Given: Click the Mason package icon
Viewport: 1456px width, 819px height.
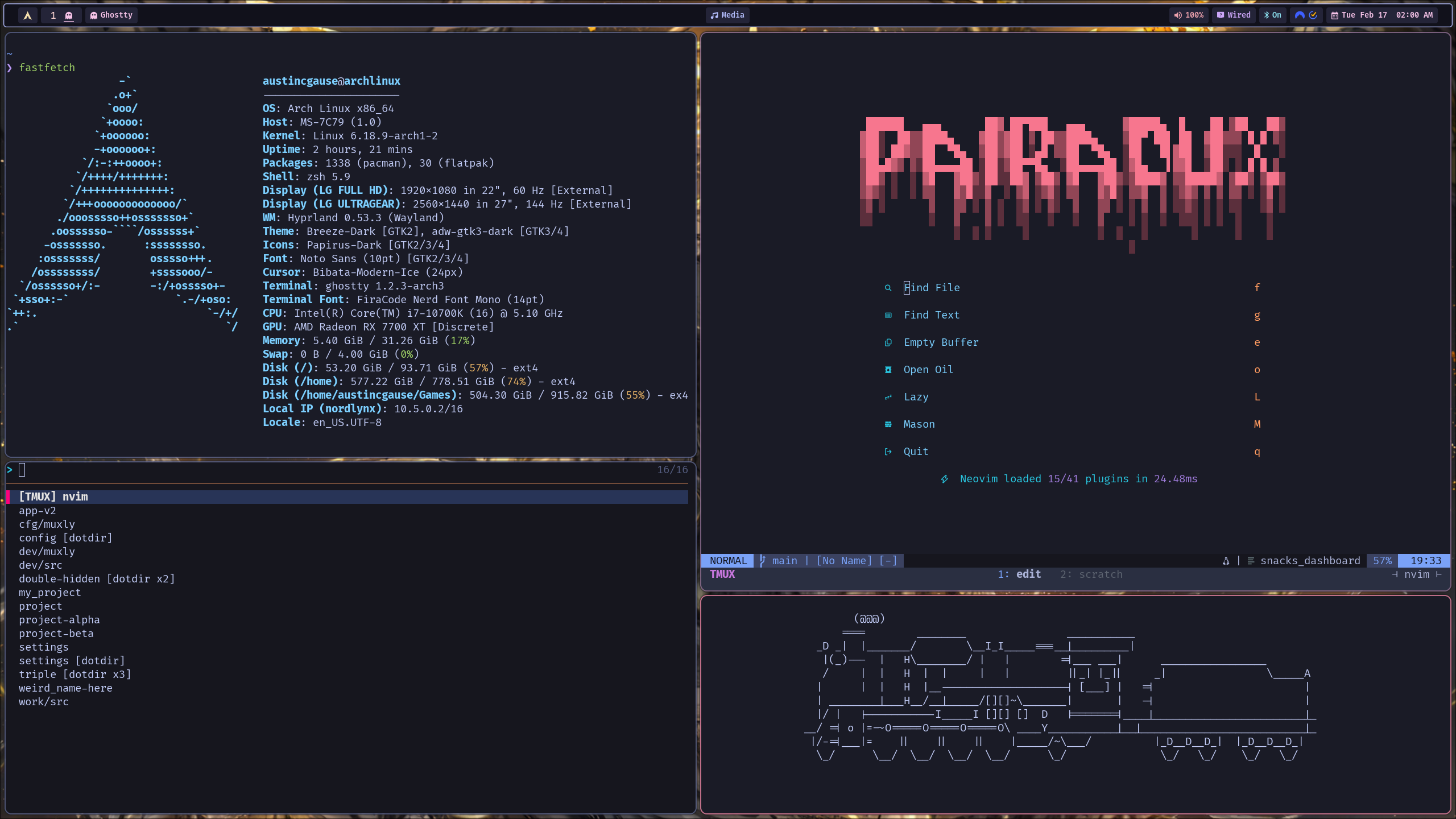Looking at the screenshot, I should 888,424.
